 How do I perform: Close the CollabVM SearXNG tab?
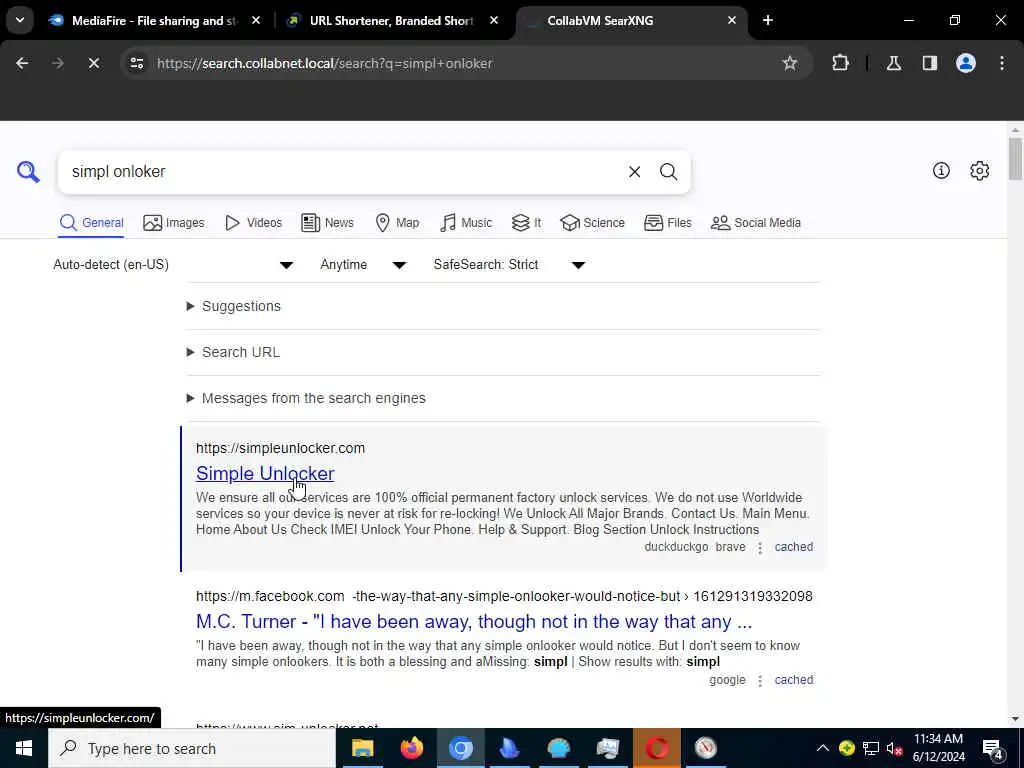point(731,20)
